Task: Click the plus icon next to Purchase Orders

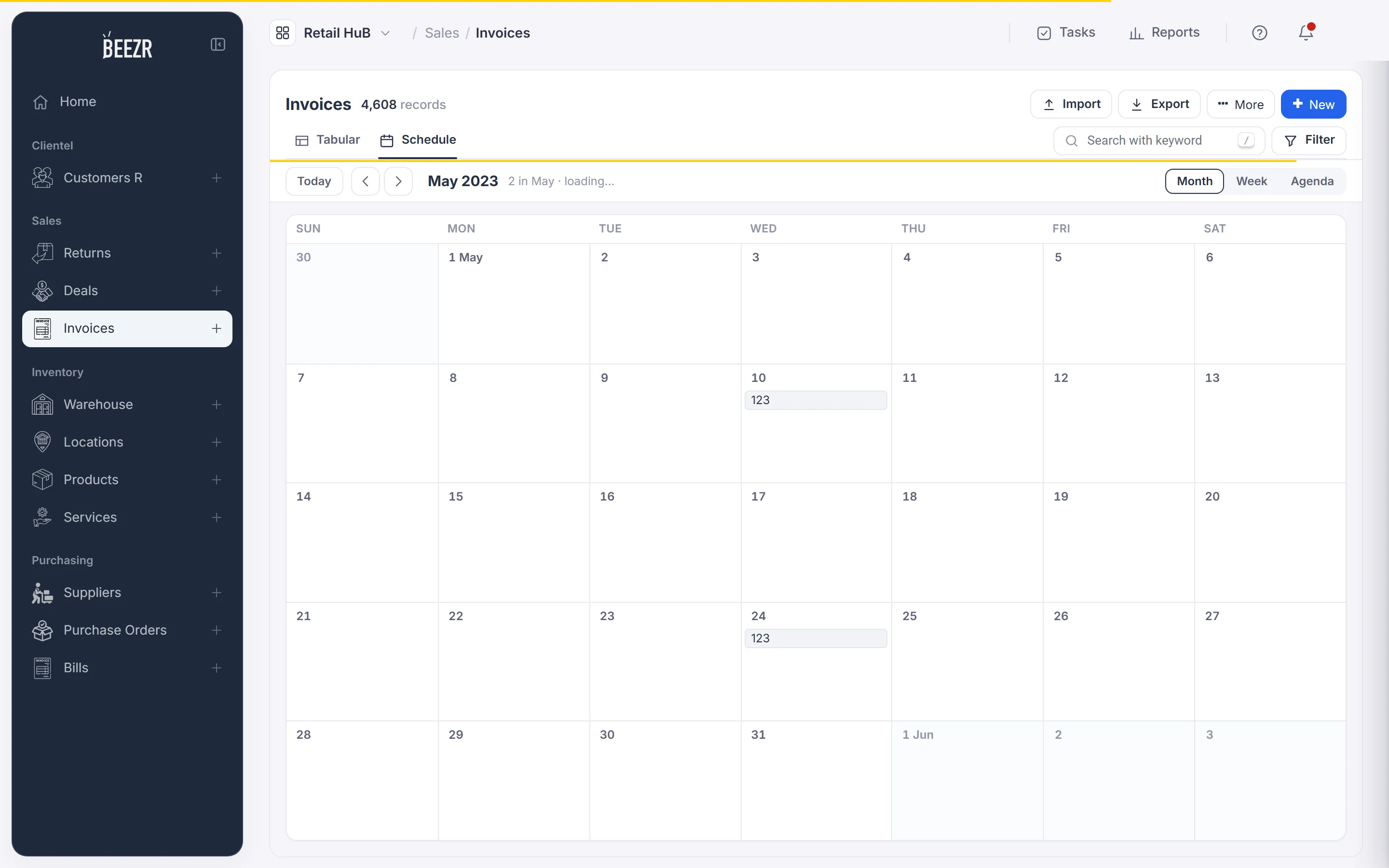Action: pos(217,630)
